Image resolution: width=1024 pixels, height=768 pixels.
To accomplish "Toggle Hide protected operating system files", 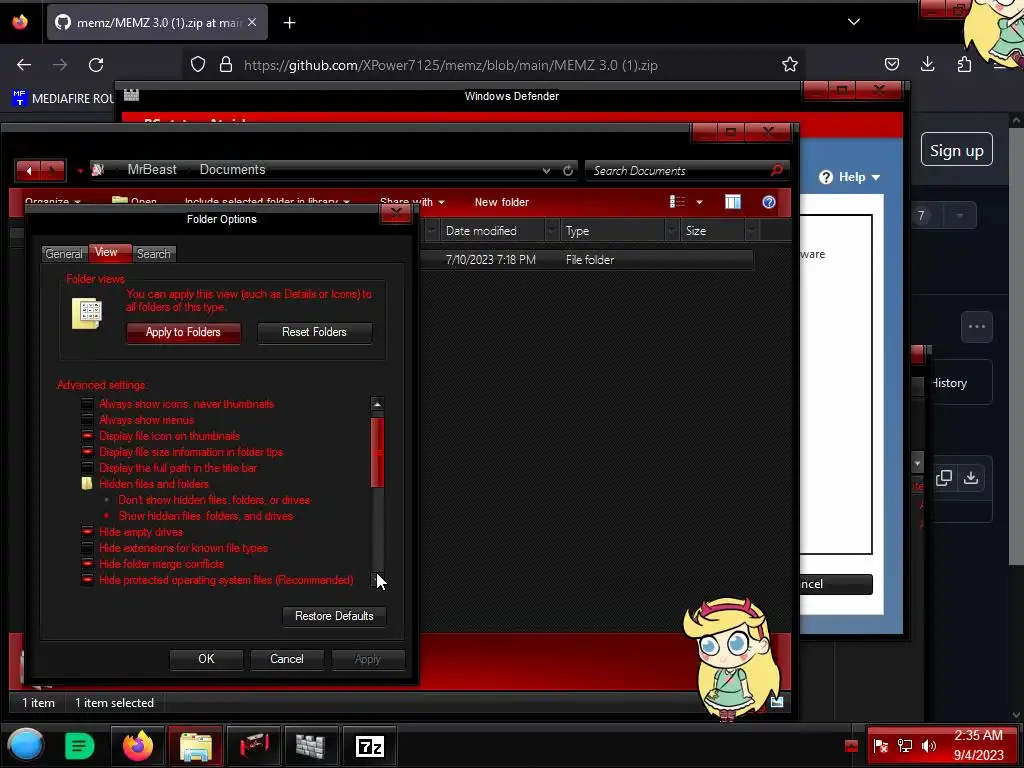I will click(x=88, y=580).
